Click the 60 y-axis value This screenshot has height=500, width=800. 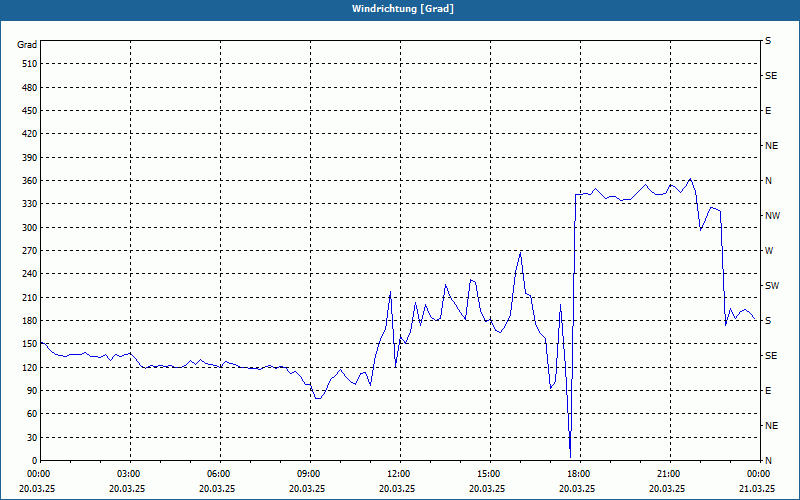(x=32, y=414)
